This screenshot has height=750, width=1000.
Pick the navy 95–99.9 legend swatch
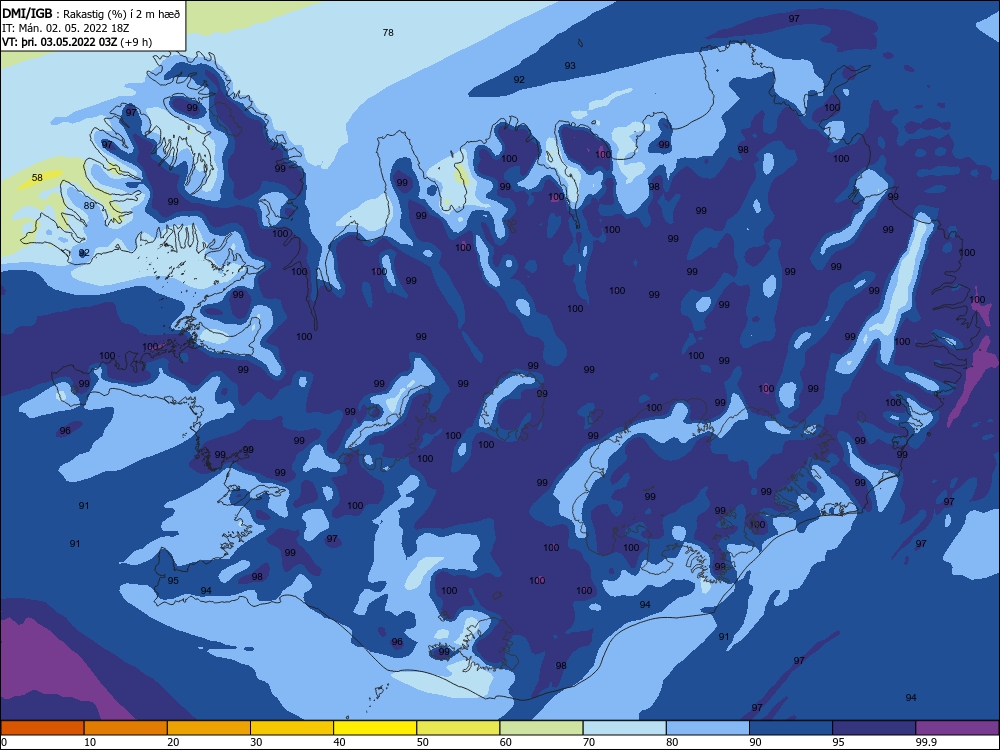pos(874,728)
